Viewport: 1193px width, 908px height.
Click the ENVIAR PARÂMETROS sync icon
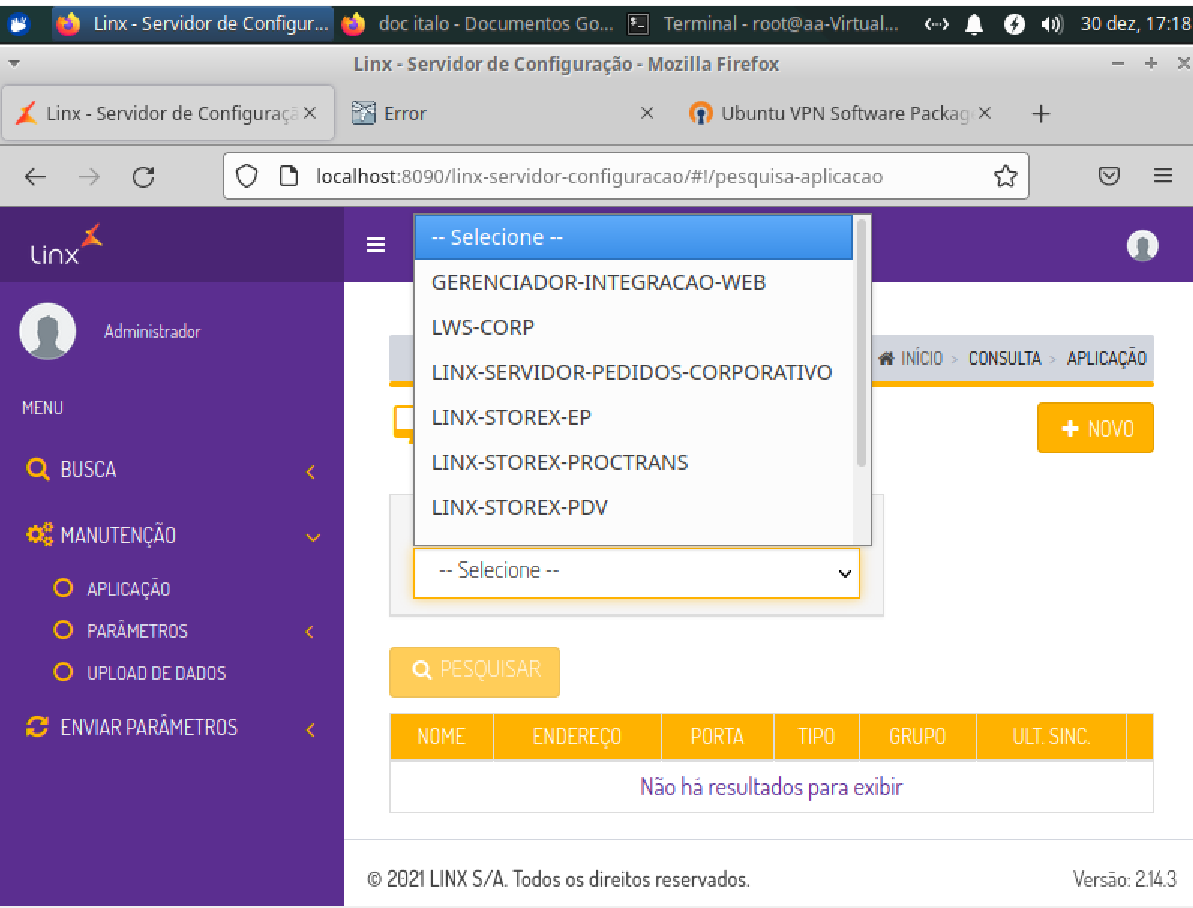click(x=37, y=727)
